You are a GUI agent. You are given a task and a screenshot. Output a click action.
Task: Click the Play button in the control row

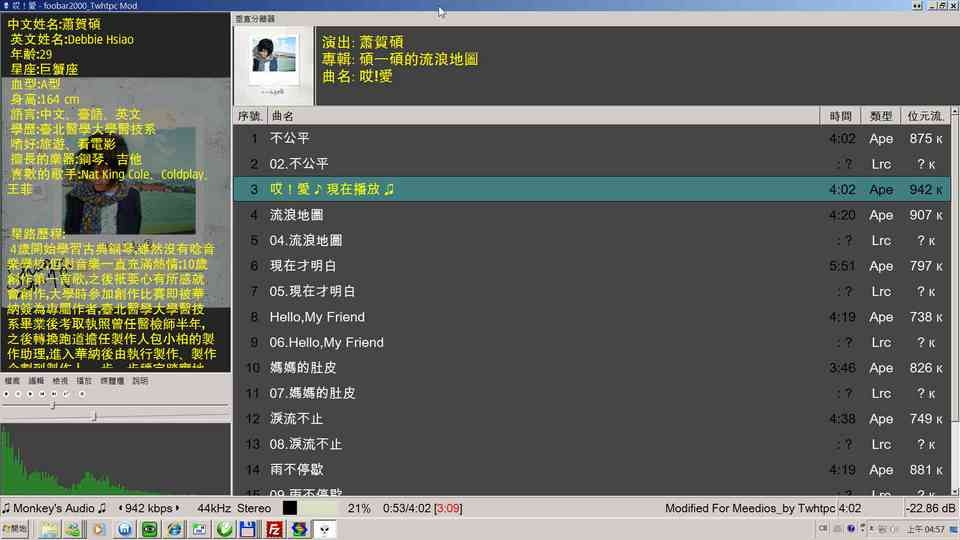(30, 394)
